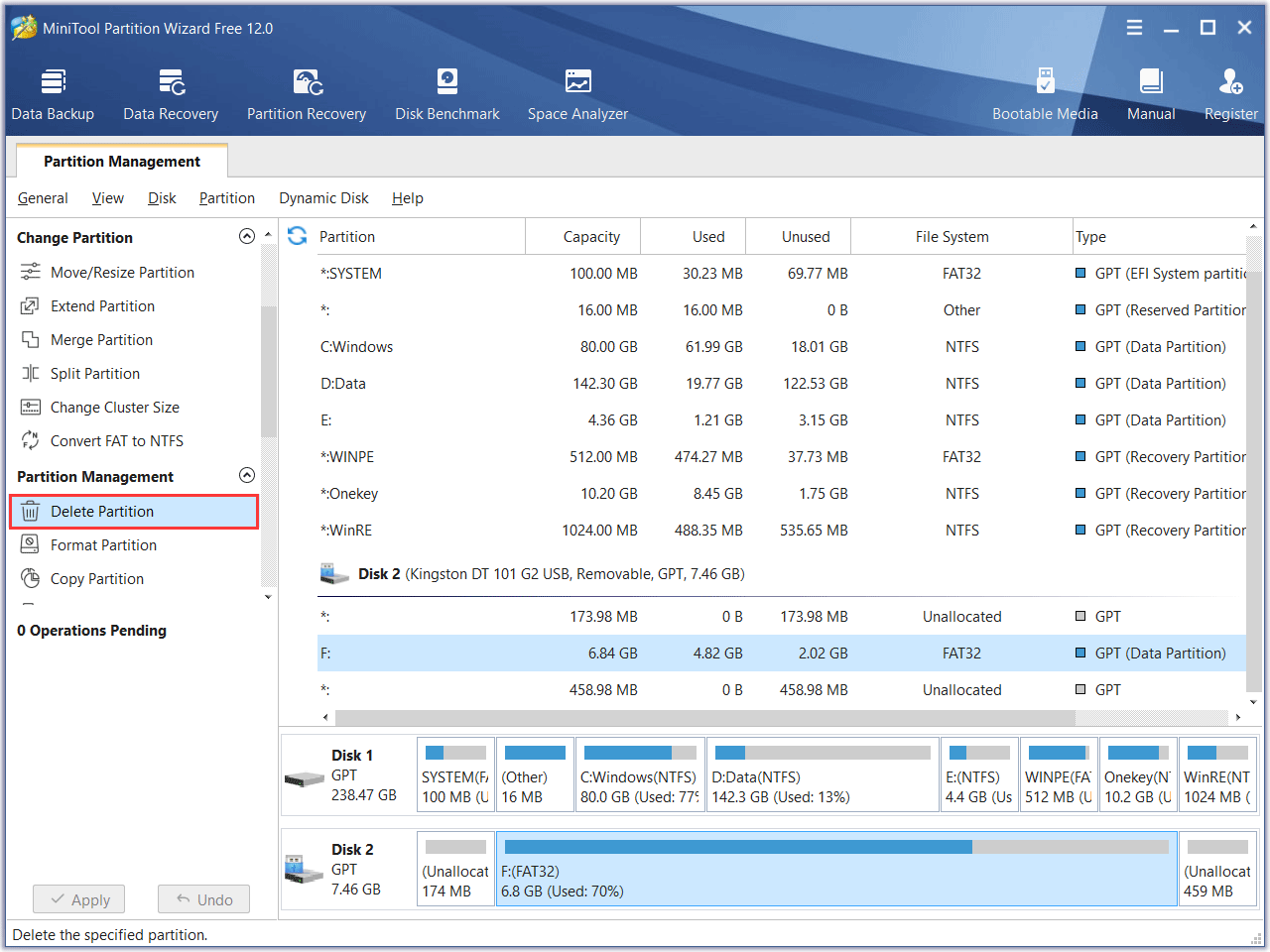Screen dimensions: 1270x952
Task: Sort by File System column header
Action: tap(961, 236)
